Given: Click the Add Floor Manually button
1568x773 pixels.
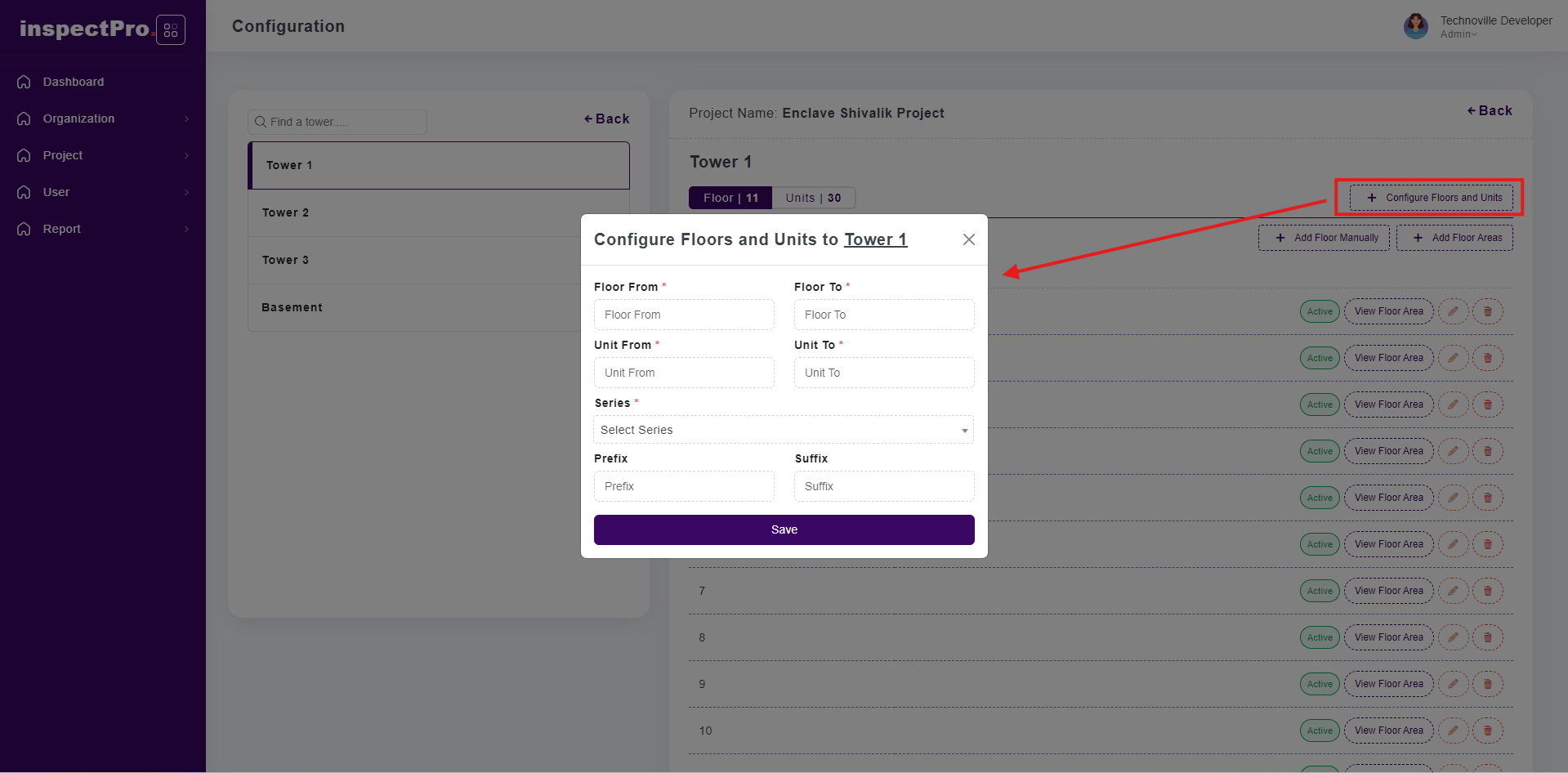Looking at the screenshot, I should [x=1324, y=238].
